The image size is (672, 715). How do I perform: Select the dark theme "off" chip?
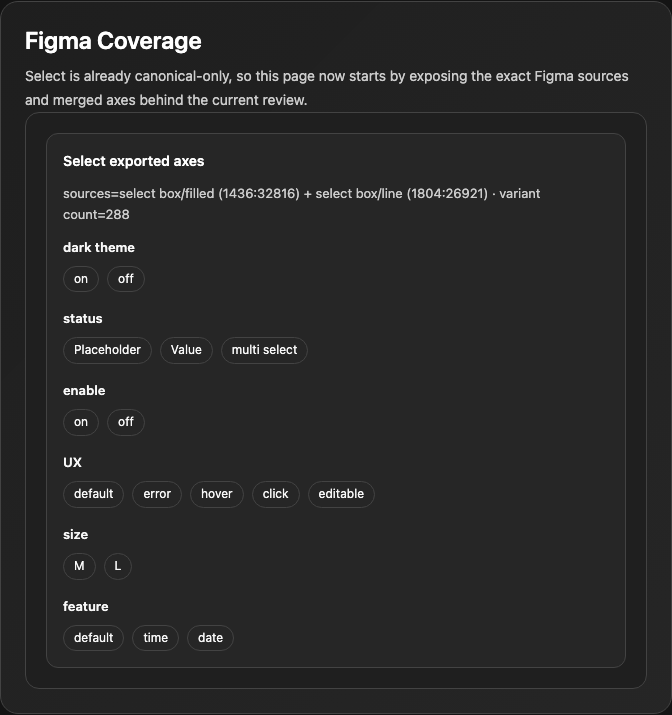[126, 279]
